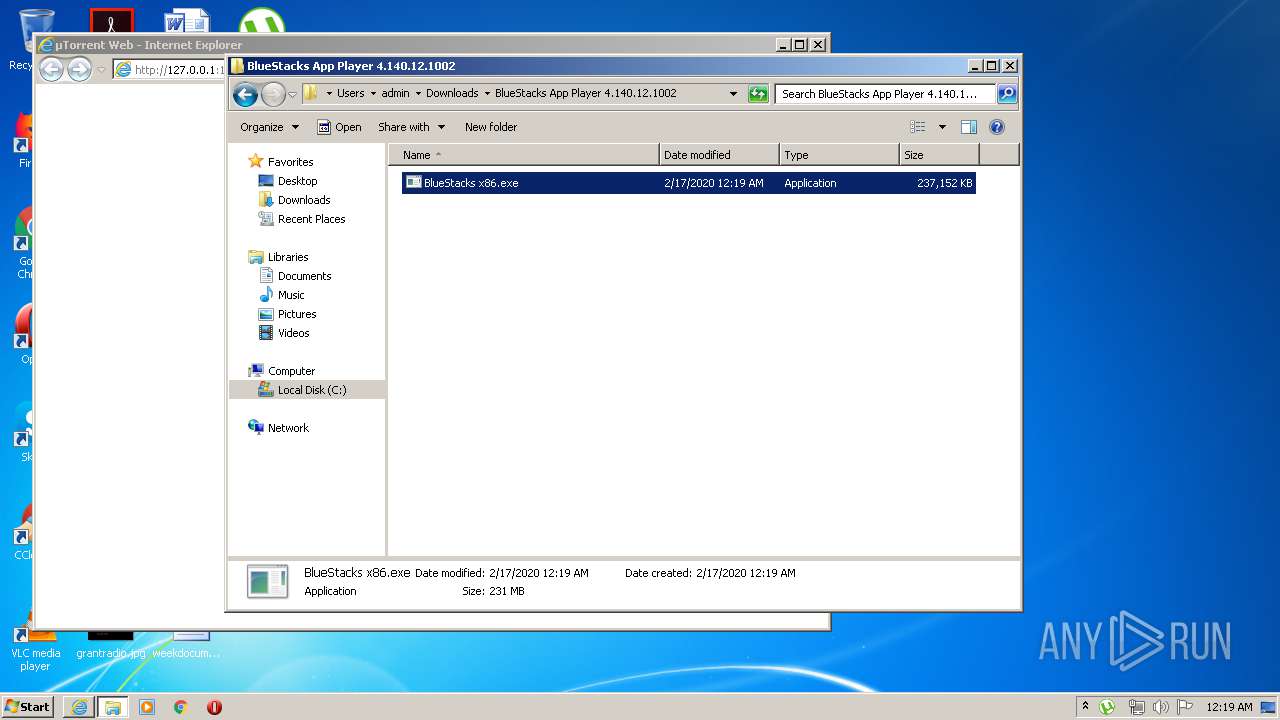Click the file thumbnail in details pane
Viewport: 1280px width, 720px height.
tap(268, 582)
